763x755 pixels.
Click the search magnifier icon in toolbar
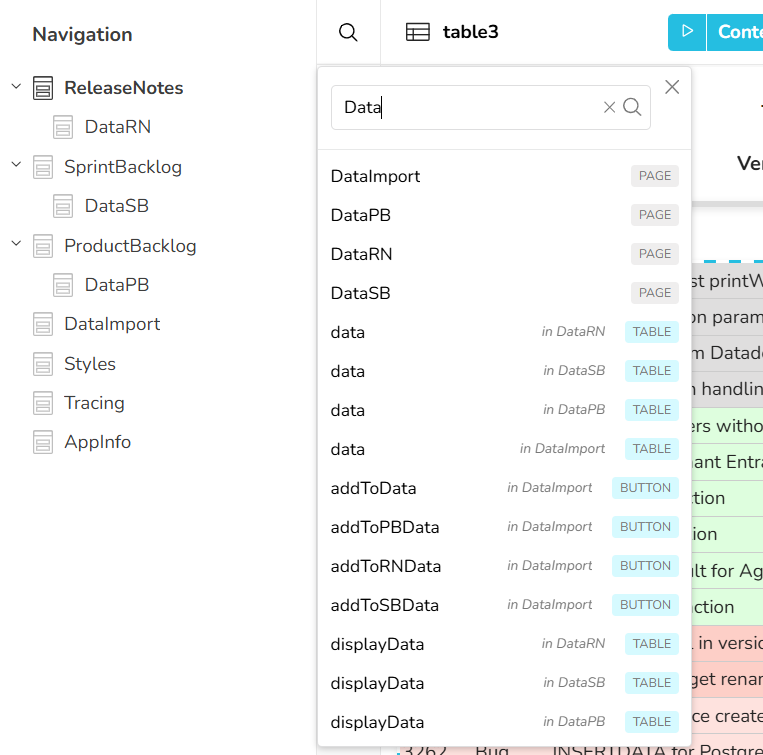pyautogui.click(x=348, y=32)
